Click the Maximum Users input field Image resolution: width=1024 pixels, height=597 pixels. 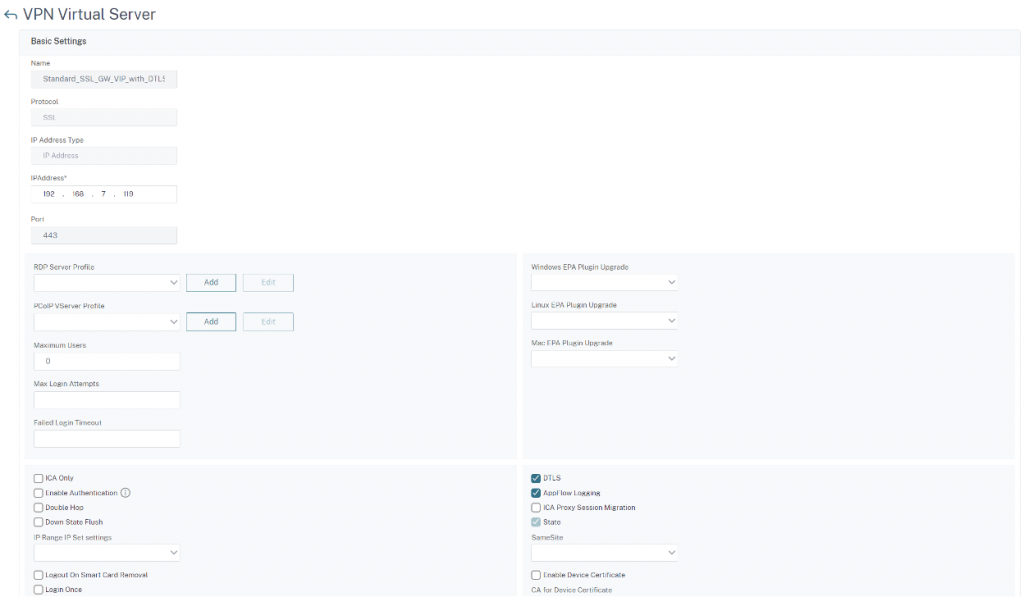pos(106,361)
